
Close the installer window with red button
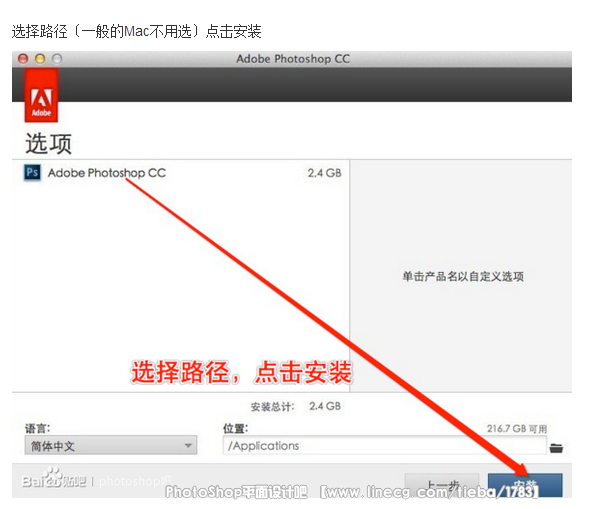(x=23, y=59)
